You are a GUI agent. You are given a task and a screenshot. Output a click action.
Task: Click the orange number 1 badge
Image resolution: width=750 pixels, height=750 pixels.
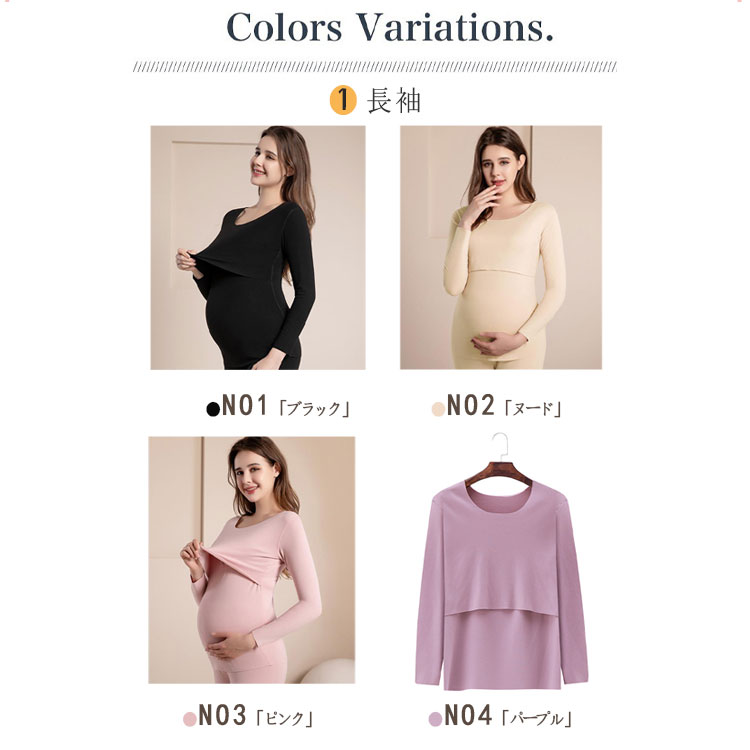(343, 101)
